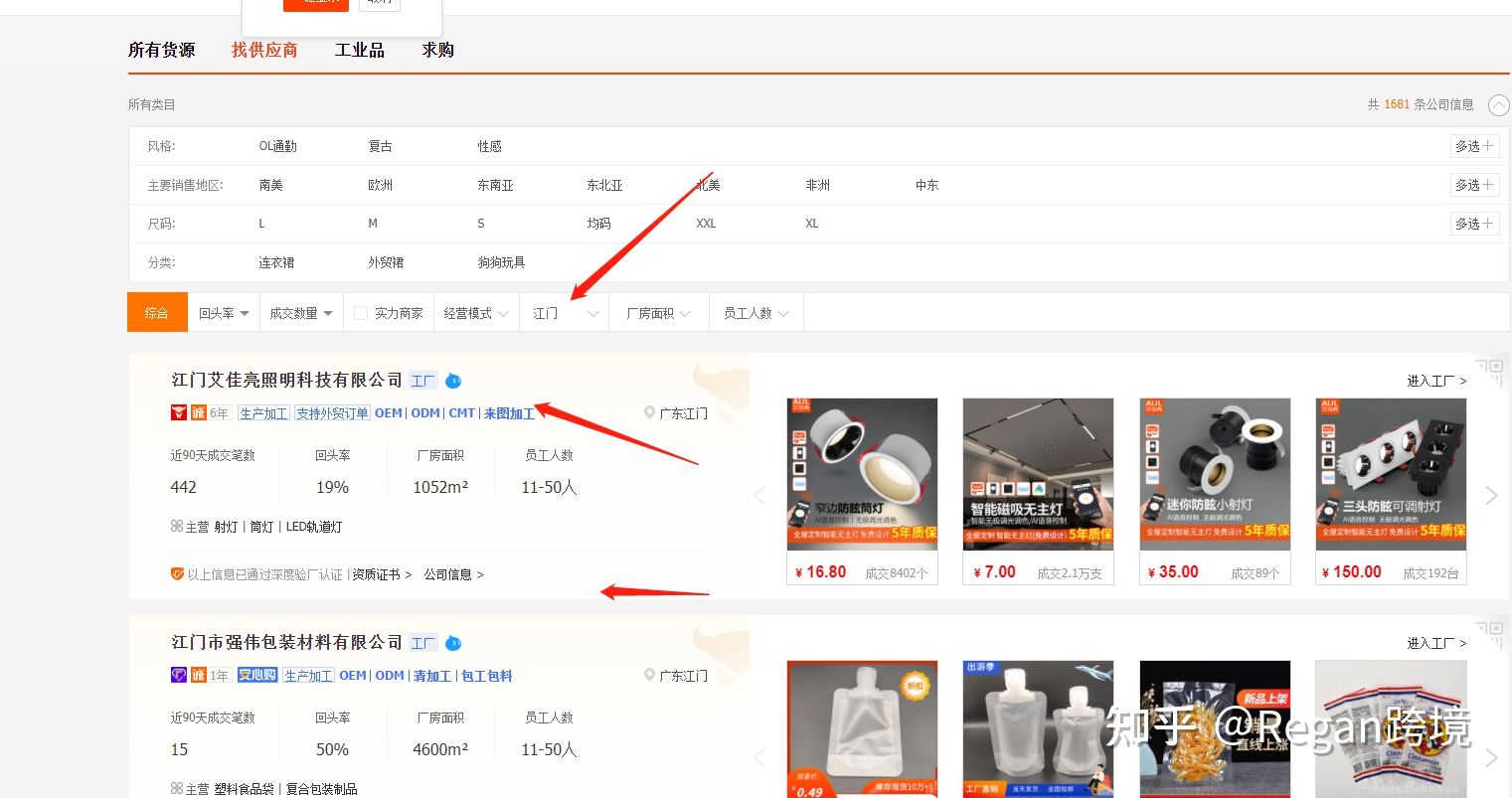Go to the 求购 tab
This screenshot has height=798, width=1512.
coord(437,50)
